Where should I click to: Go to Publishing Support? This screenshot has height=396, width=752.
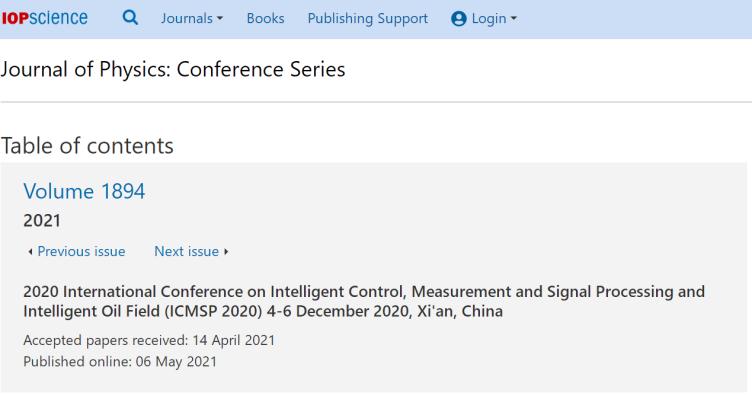pyautogui.click(x=368, y=19)
